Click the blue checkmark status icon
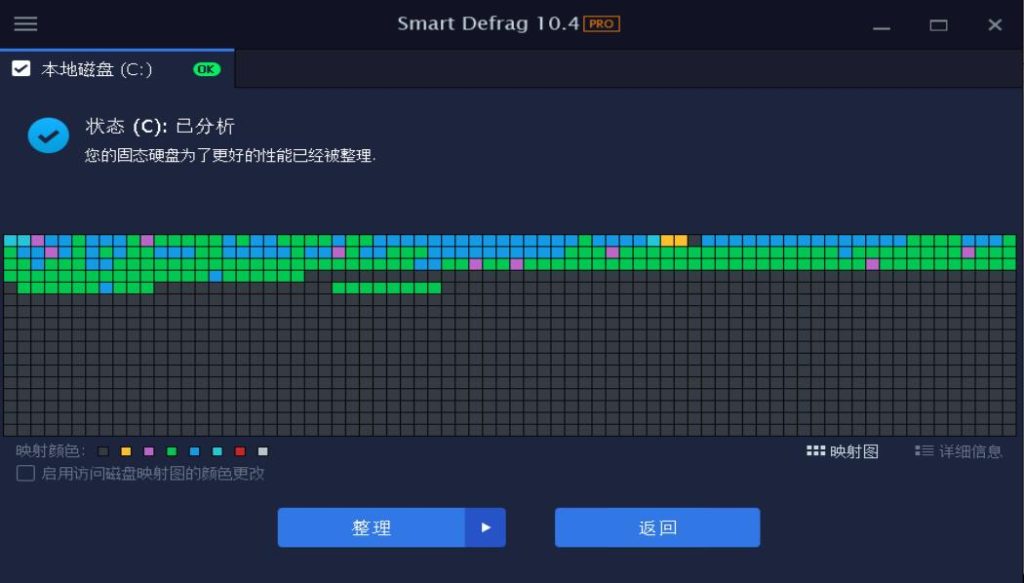 pyautogui.click(x=48, y=136)
